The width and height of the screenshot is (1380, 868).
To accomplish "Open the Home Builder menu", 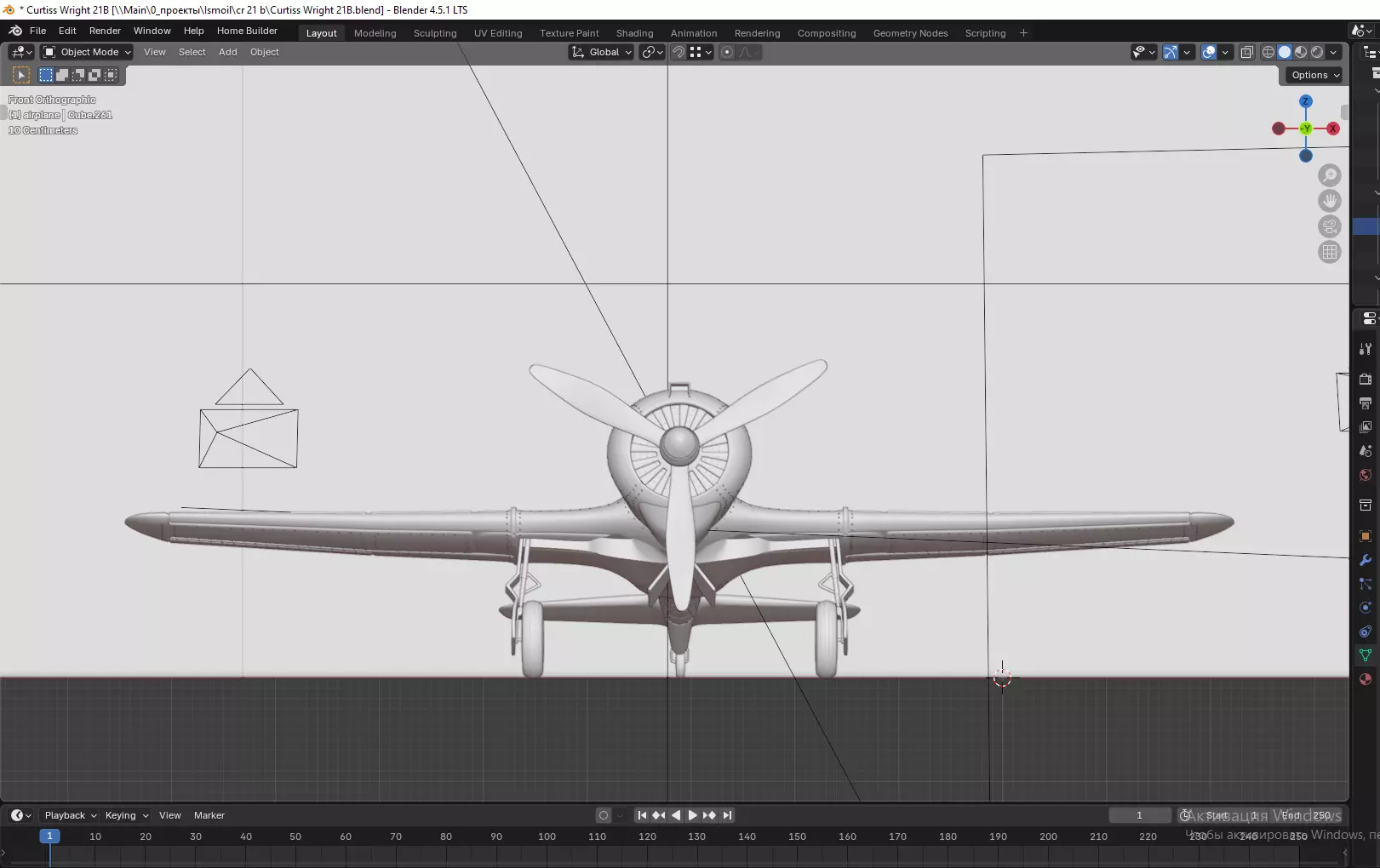I will click(247, 31).
